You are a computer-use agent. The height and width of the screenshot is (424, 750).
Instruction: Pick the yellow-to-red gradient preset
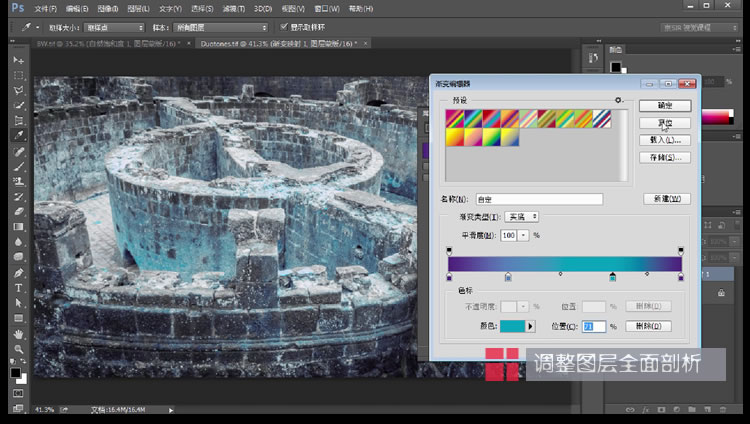[x=454, y=137]
